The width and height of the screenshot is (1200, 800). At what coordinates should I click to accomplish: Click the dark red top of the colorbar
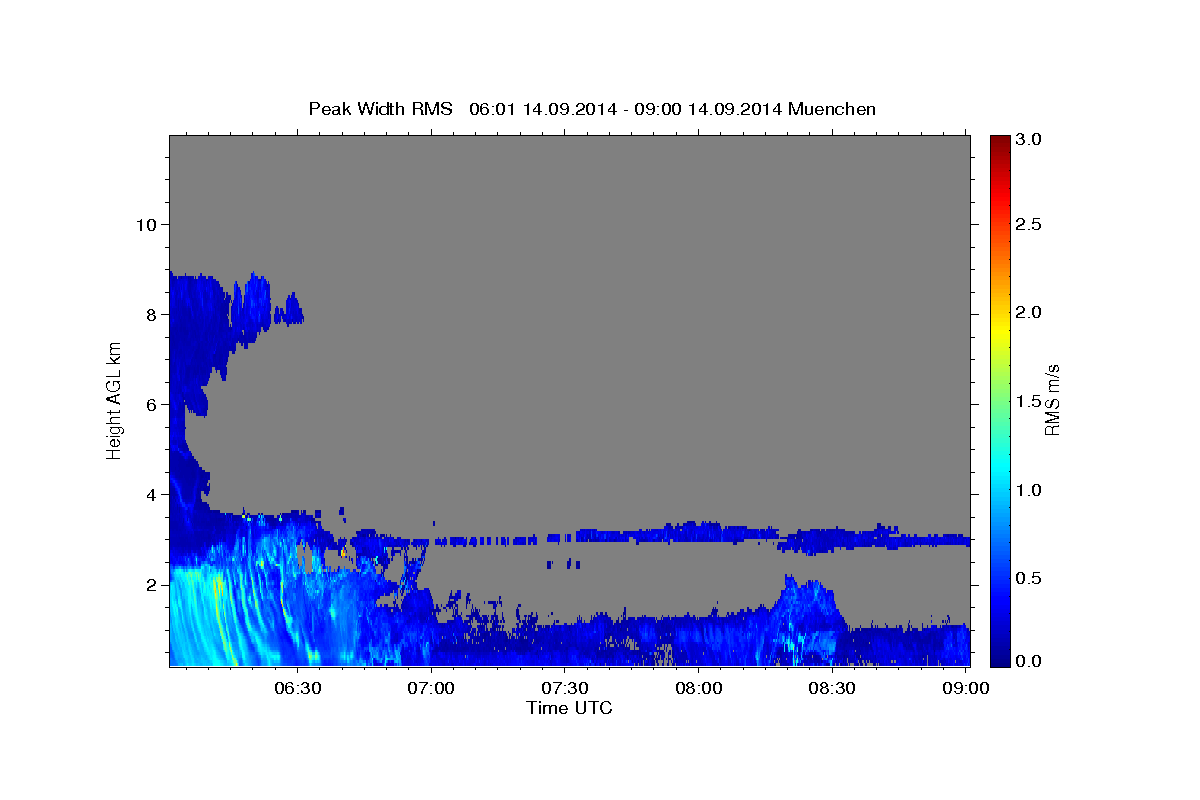(1000, 145)
